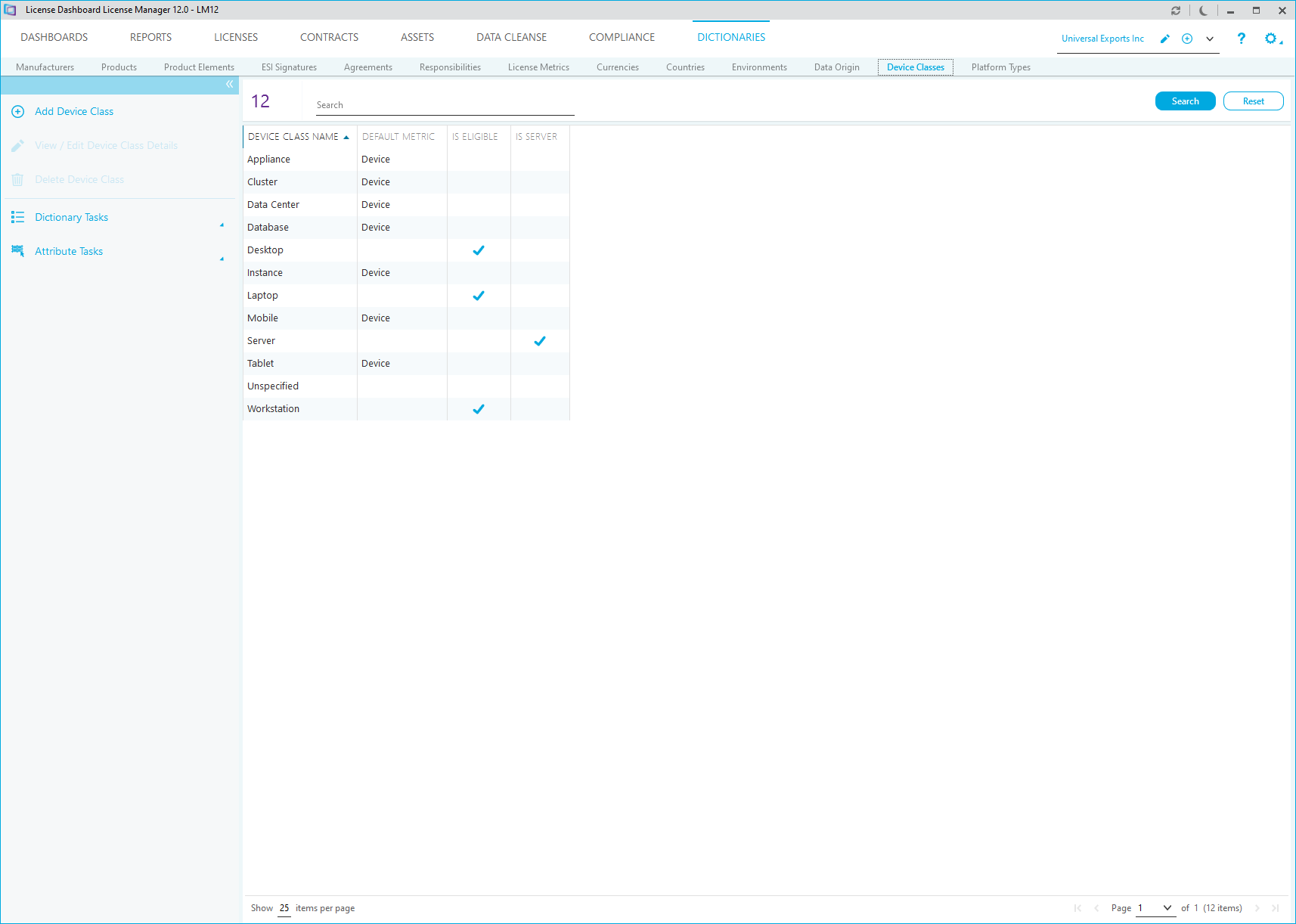This screenshot has height=924, width=1296.
Task: Click the add company plus icon
Action: pos(1187,39)
